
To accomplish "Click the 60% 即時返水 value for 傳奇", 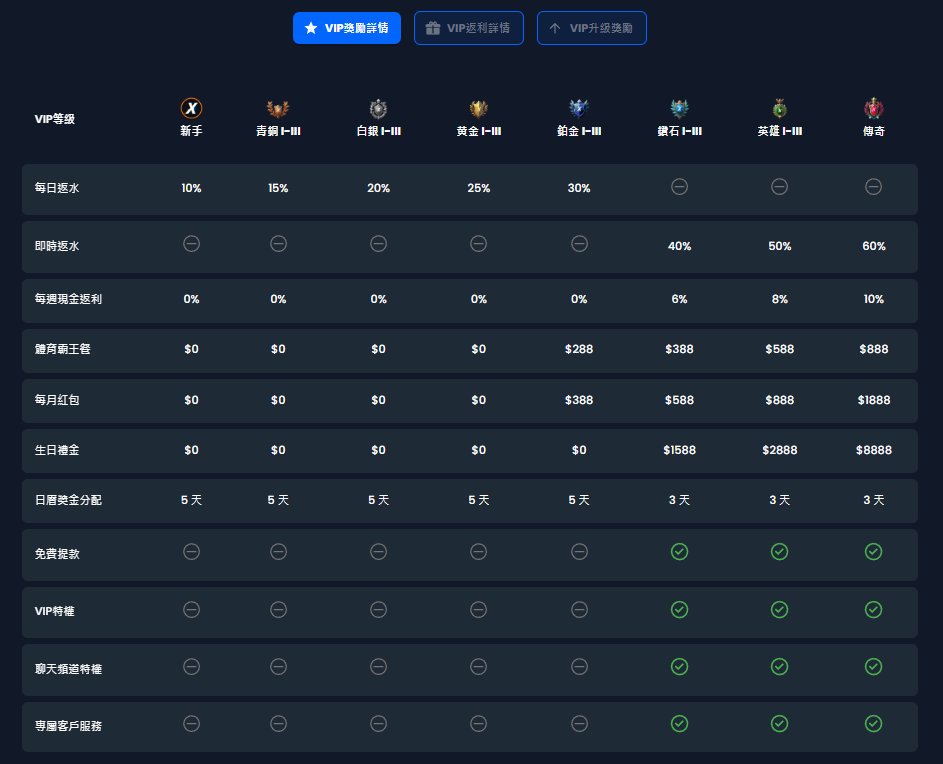I will 873,246.
